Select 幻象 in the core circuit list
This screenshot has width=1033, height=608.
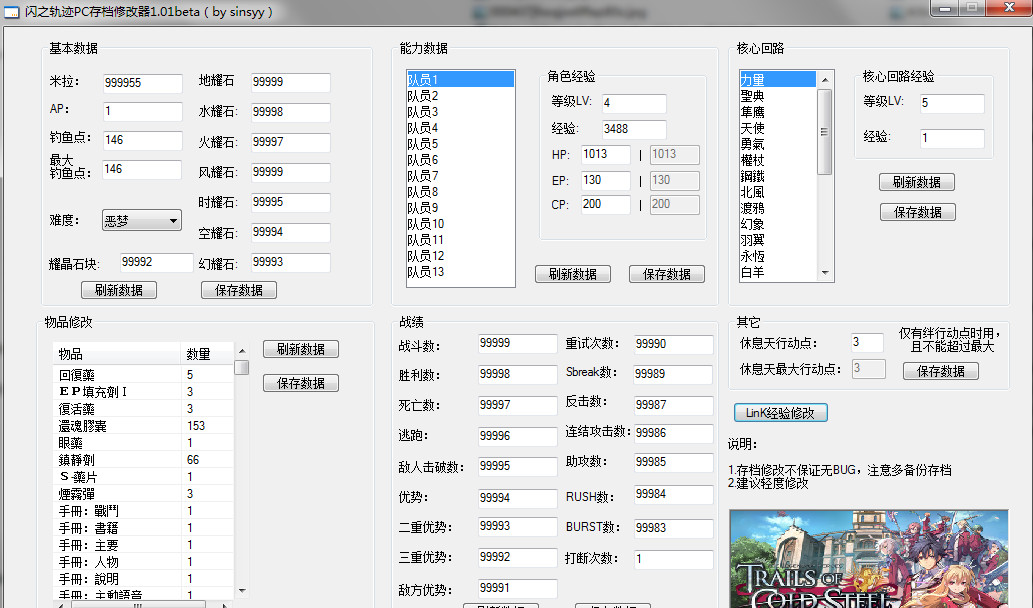(777, 225)
